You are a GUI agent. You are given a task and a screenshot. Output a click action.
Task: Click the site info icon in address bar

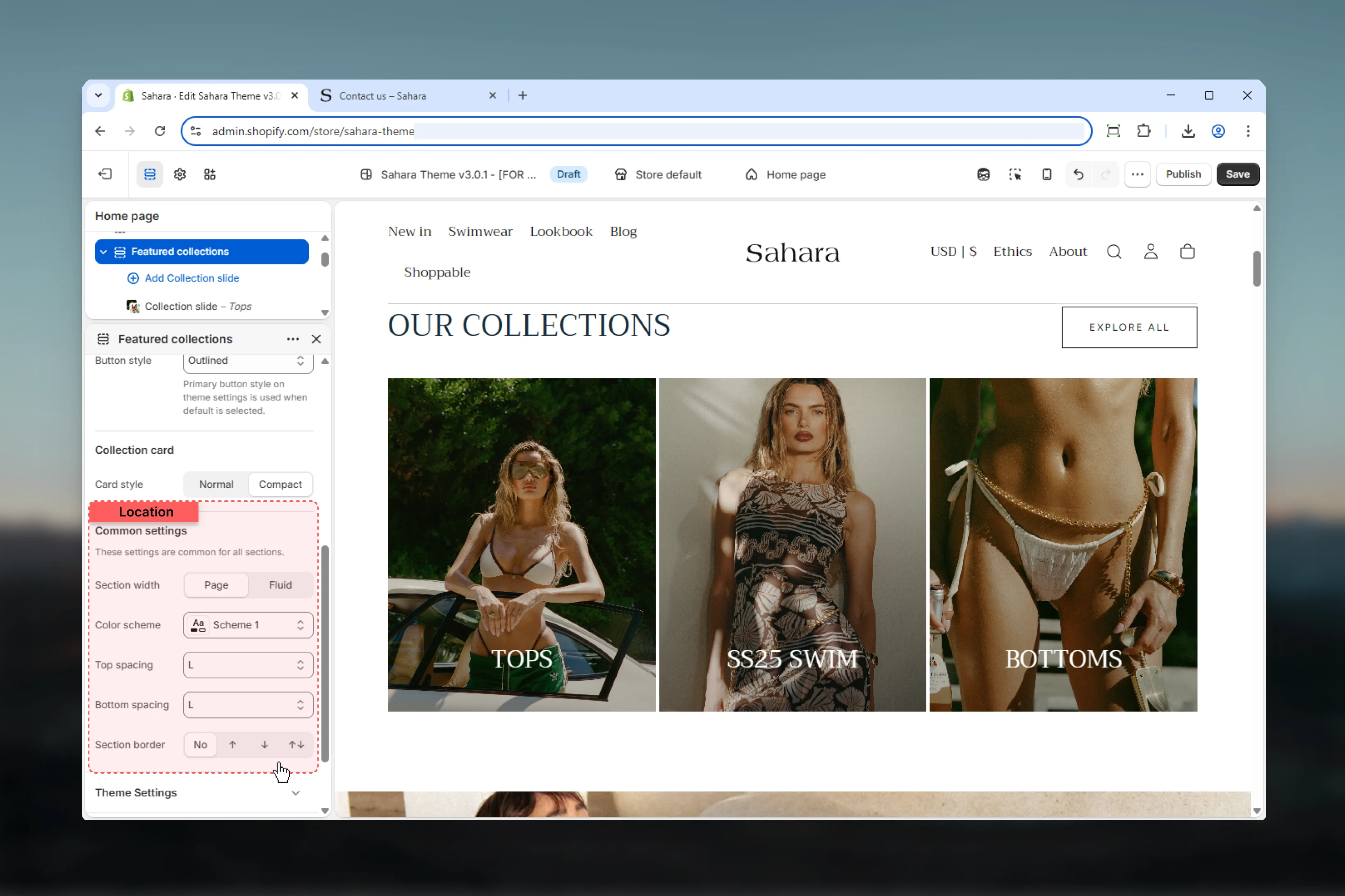click(196, 131)
